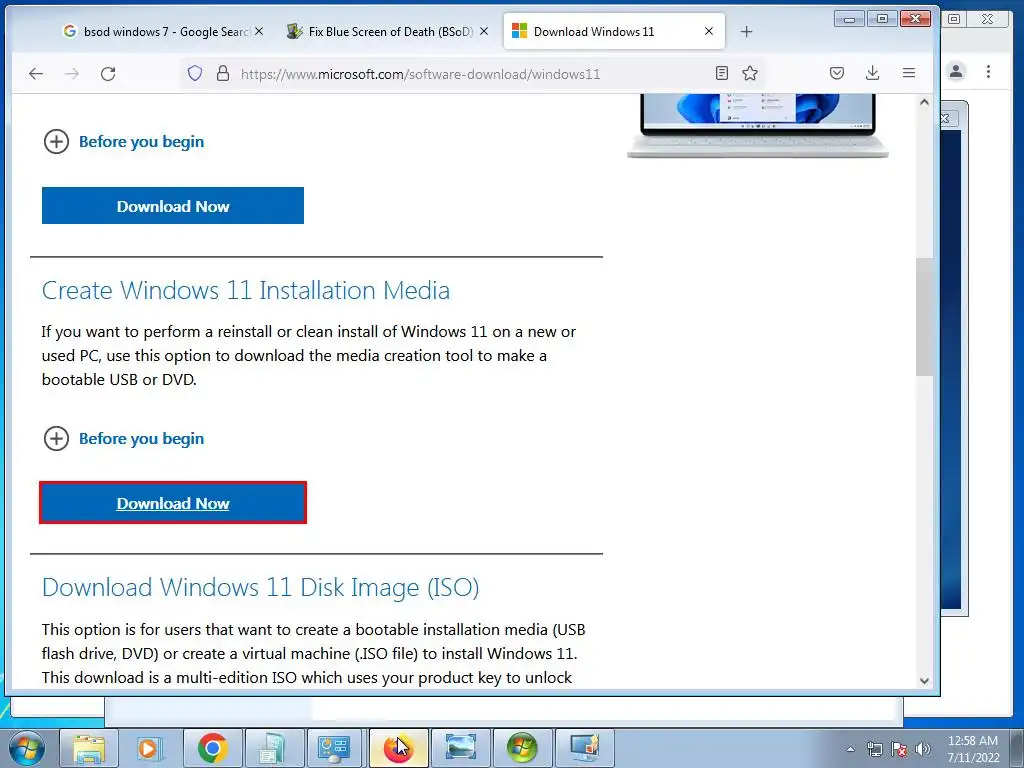Expand Before you begin under Installation Media
Viewport: 1024px width, 768px height.
124,439
